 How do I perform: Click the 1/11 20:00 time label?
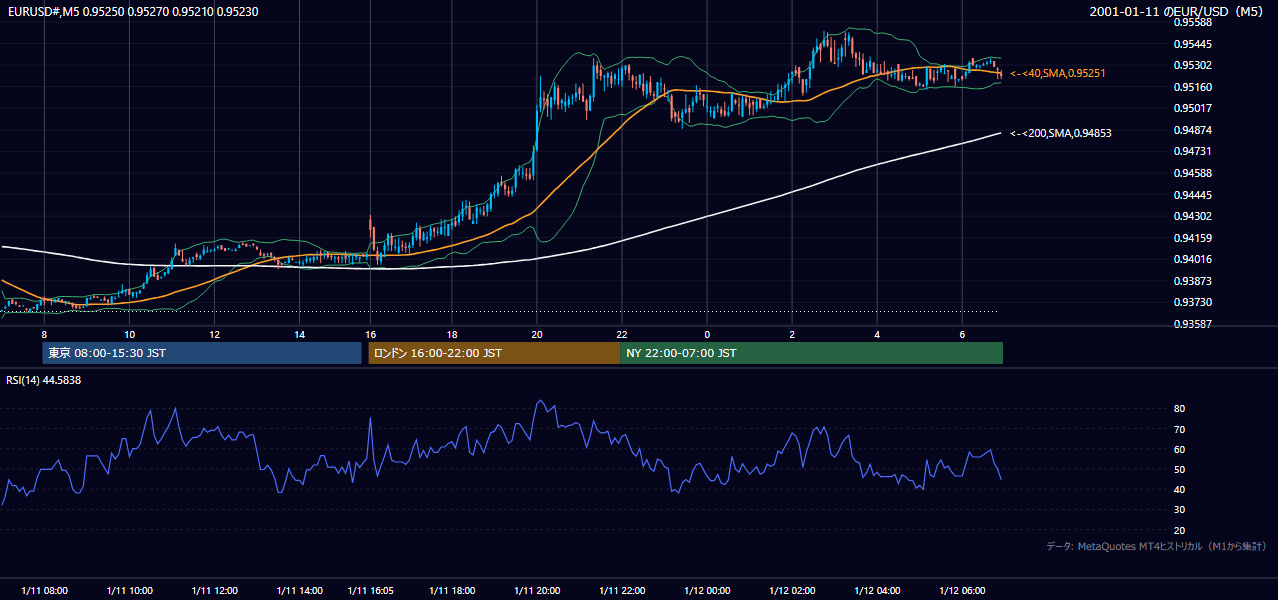coord(537,591)
